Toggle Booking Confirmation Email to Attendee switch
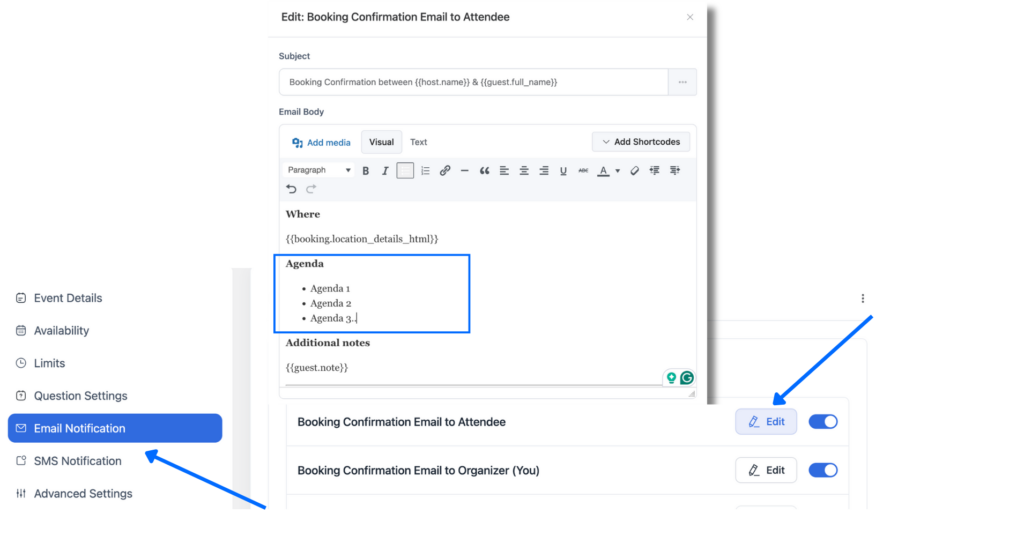This screenshot has height=536, width=1024. [x=823, y=422]
